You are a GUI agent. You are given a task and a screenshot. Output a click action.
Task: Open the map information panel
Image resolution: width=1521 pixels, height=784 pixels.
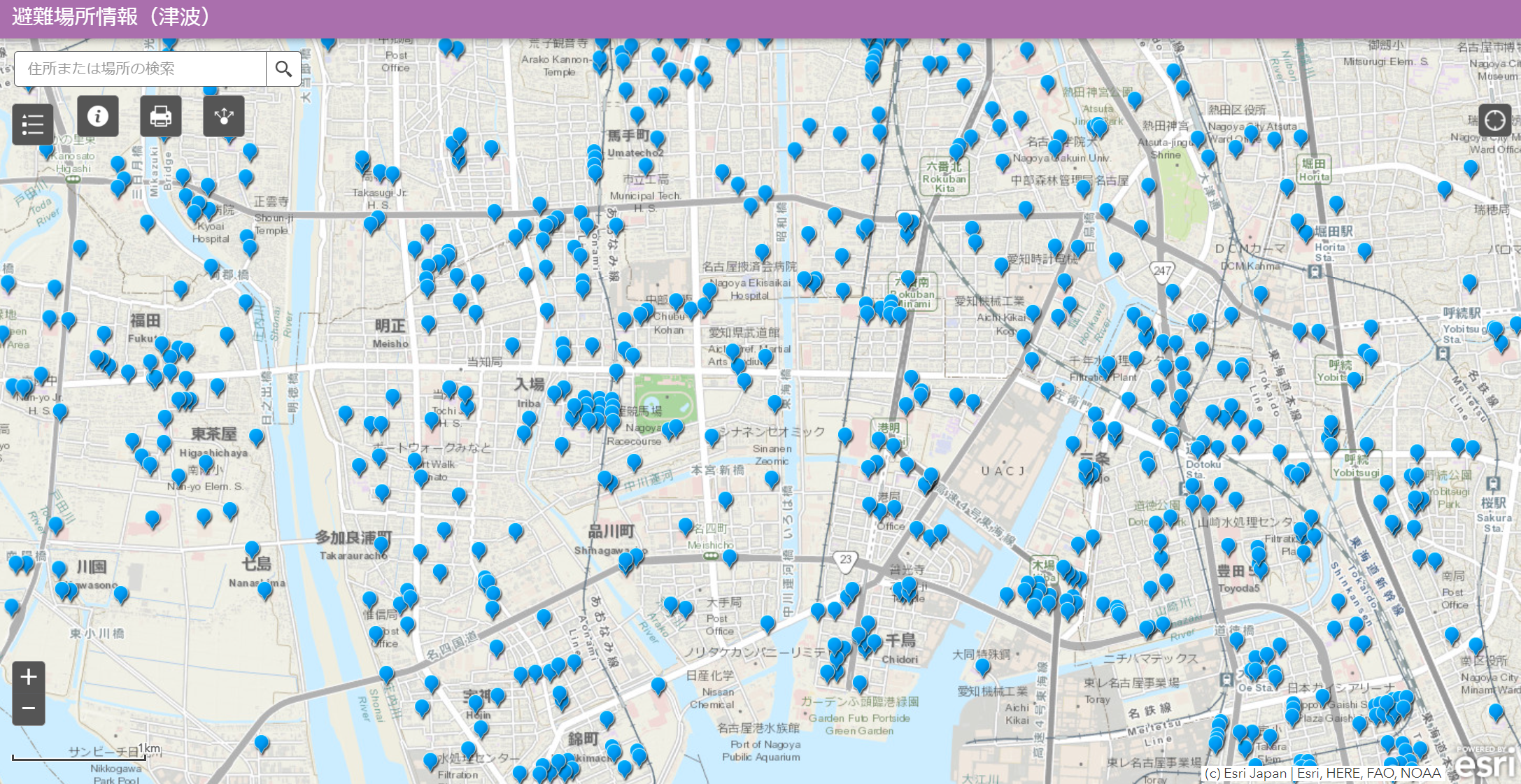tap(97, 116)
